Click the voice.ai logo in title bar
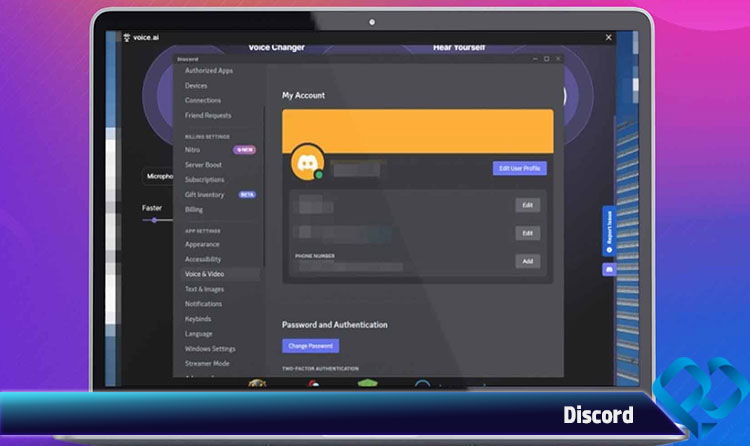This screenshot has width=750, height=446. [x=141, y=37]
